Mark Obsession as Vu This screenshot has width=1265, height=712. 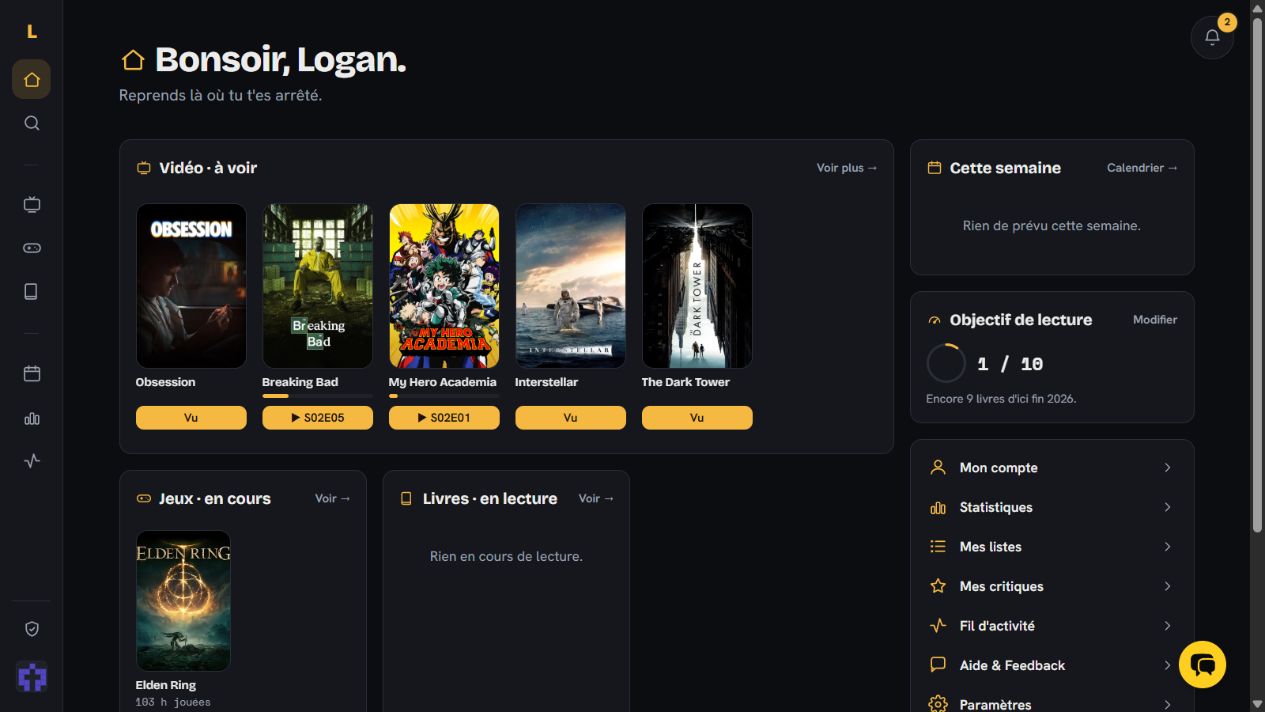tap(191, 418)
